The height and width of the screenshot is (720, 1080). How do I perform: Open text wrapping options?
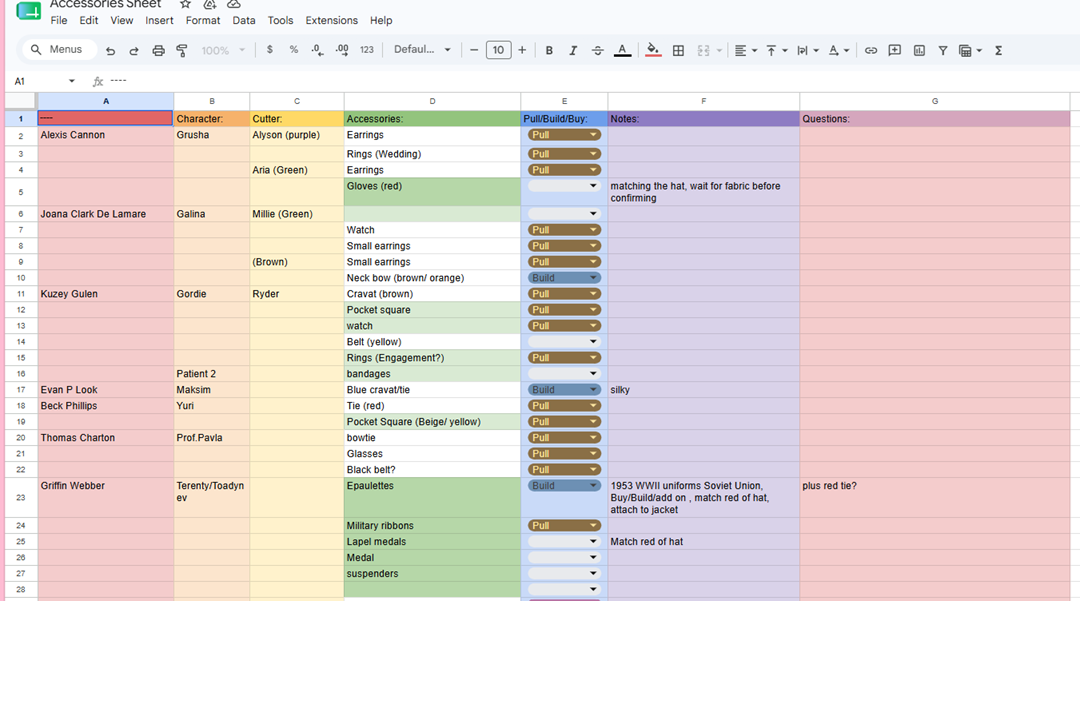click(x=807, y=50)
